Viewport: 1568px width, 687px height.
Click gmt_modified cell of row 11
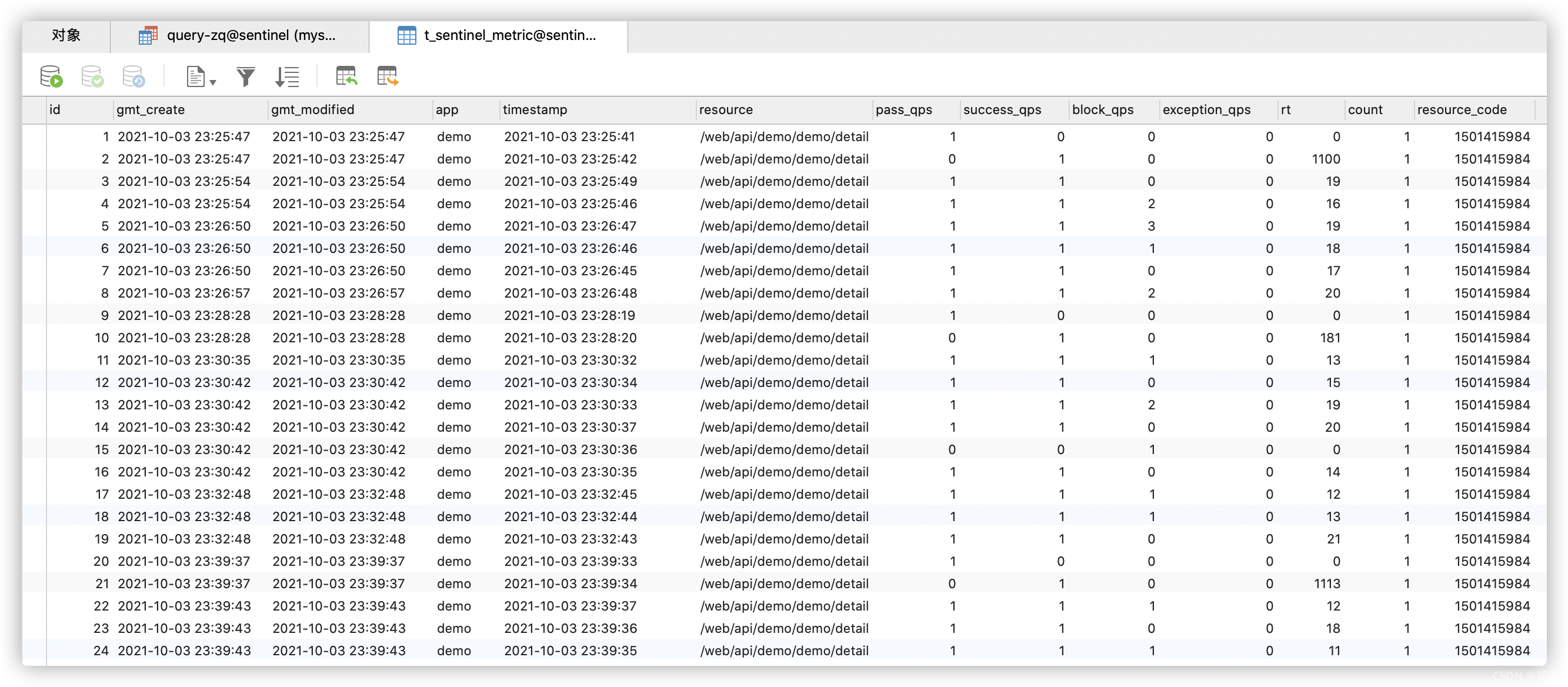[338, 360]
